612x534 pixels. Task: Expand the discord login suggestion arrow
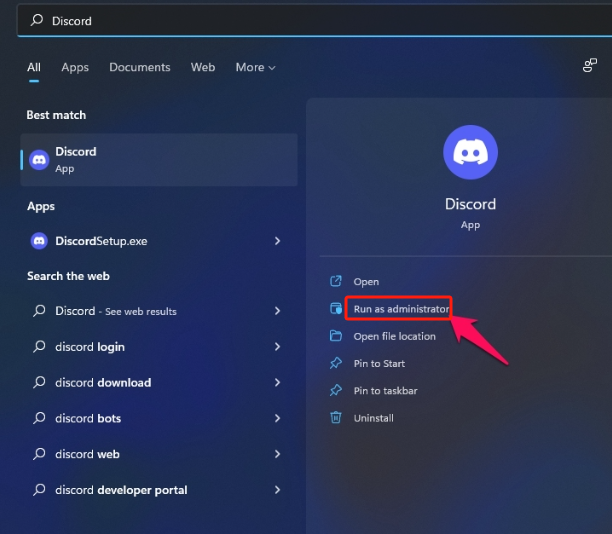tap(277, 347)
